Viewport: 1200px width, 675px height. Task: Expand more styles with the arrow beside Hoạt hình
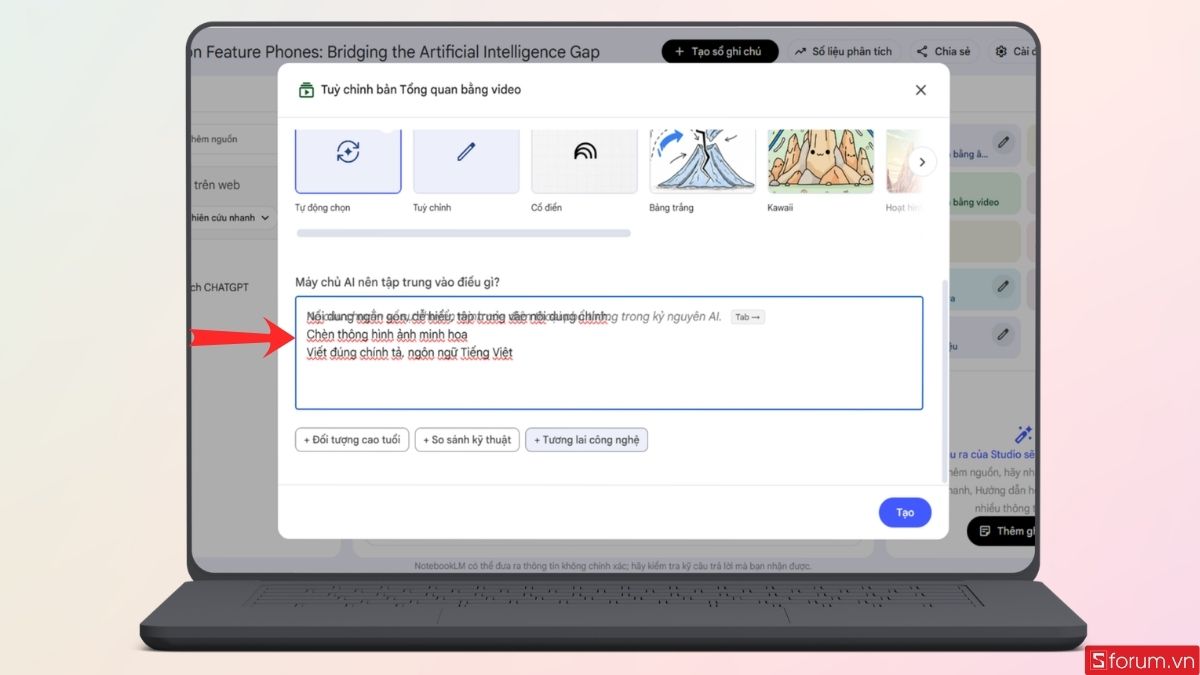tap(921, 161)
